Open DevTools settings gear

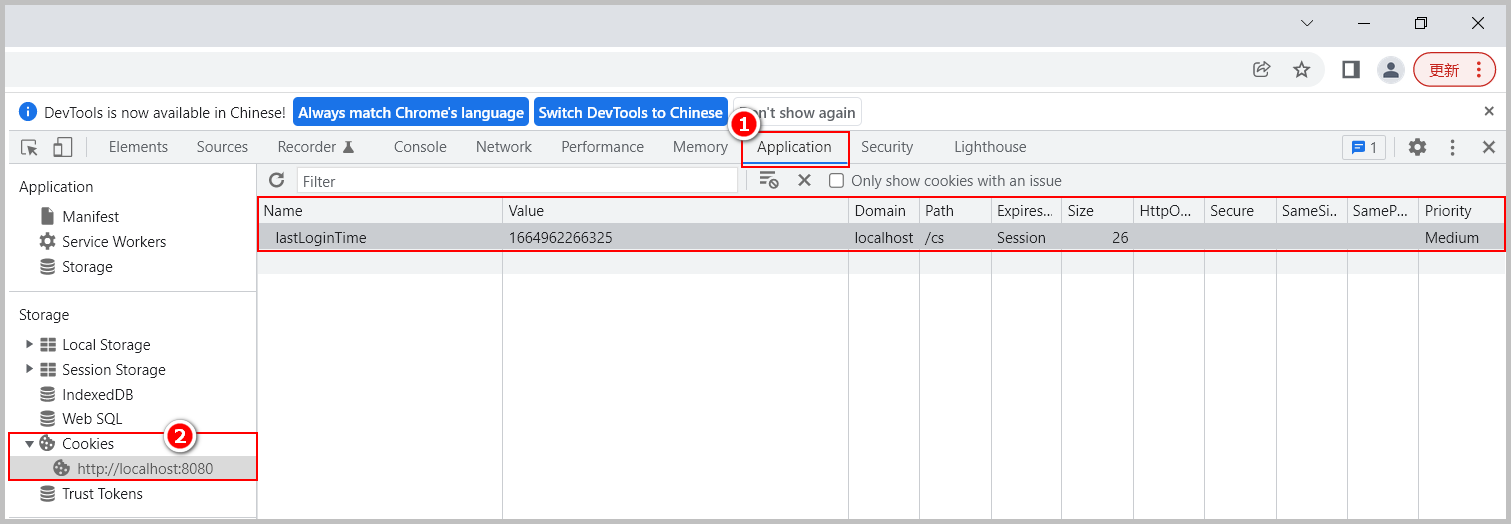click(x=1417, y=147)
